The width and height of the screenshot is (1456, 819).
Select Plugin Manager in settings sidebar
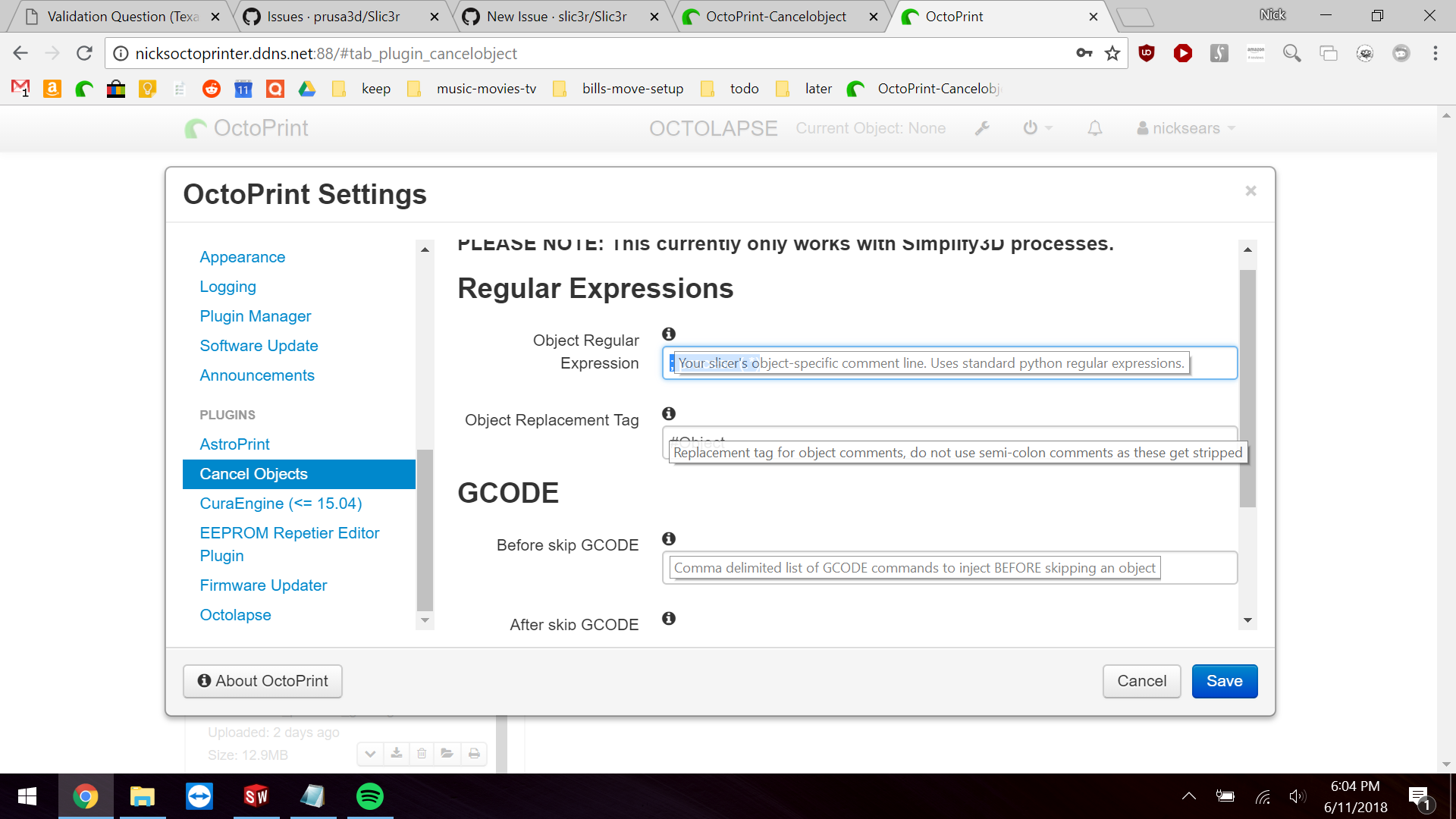[x=255, y=316]
